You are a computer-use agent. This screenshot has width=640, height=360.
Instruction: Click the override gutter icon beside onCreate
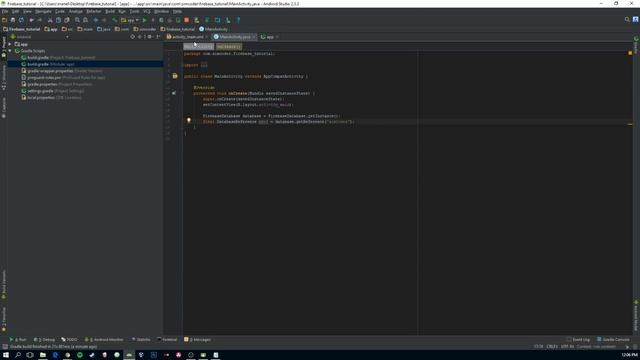pyautogui.click(x=174, y=93)
